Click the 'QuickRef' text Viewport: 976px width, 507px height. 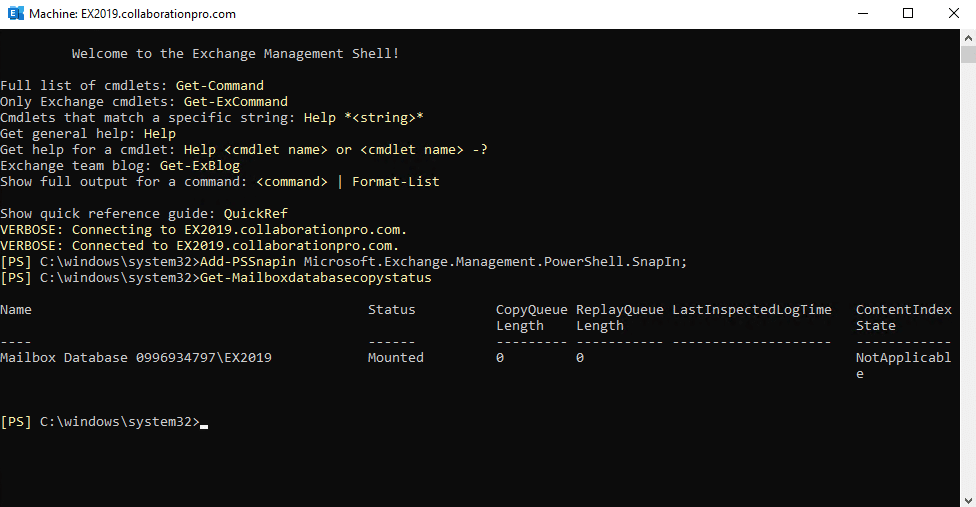[256, 213]
